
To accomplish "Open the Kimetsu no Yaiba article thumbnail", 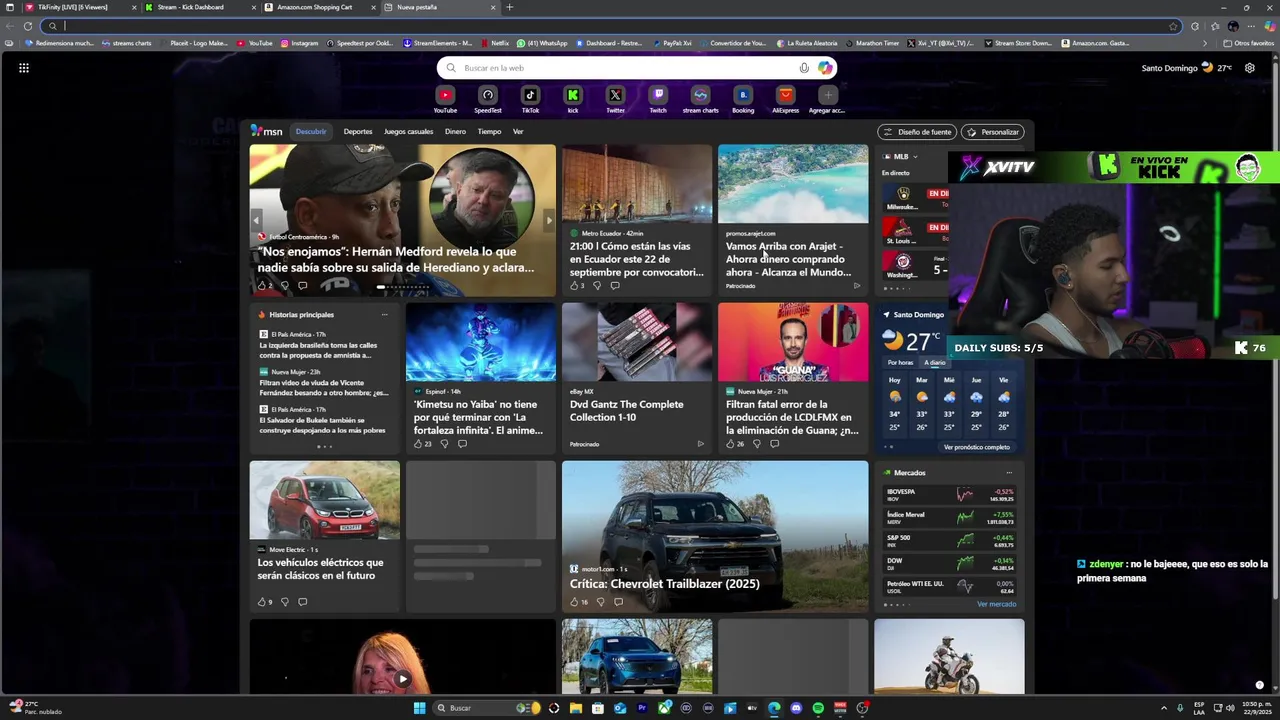I will click(480, 342).
